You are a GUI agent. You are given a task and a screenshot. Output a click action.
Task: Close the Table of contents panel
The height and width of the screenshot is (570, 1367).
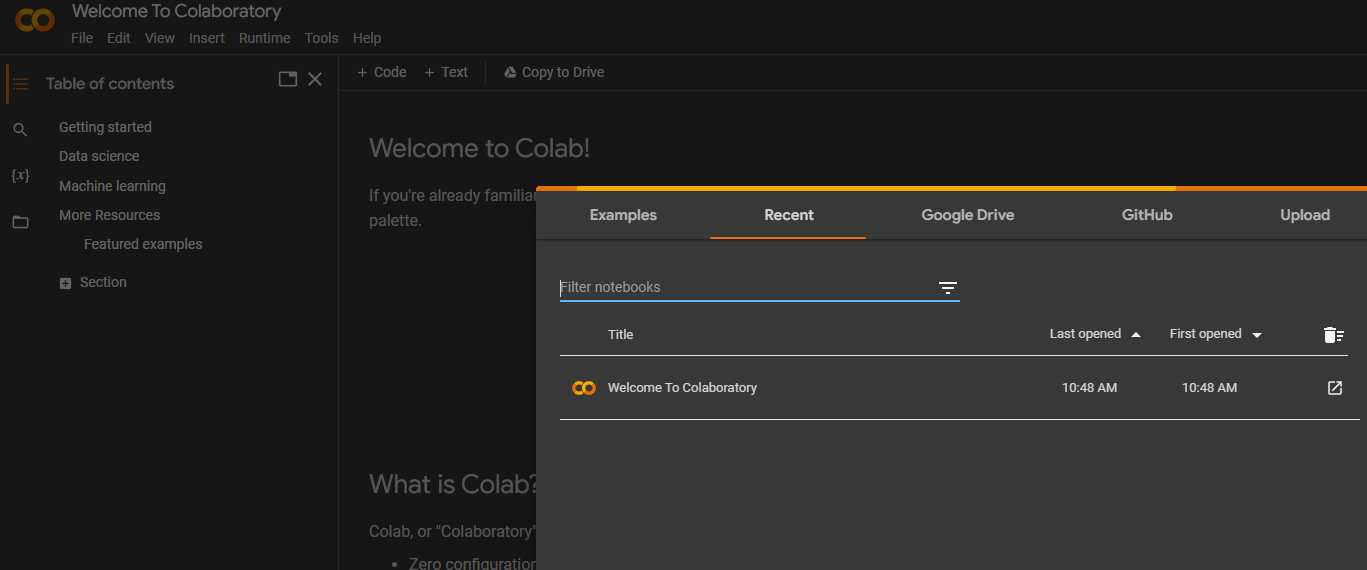point(315,79)
